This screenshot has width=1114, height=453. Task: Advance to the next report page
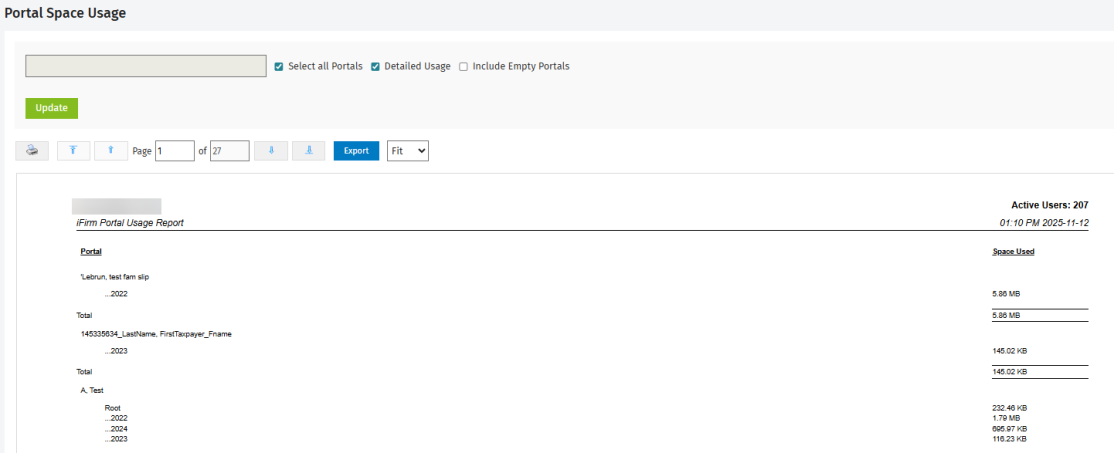[x=271, y=151]
